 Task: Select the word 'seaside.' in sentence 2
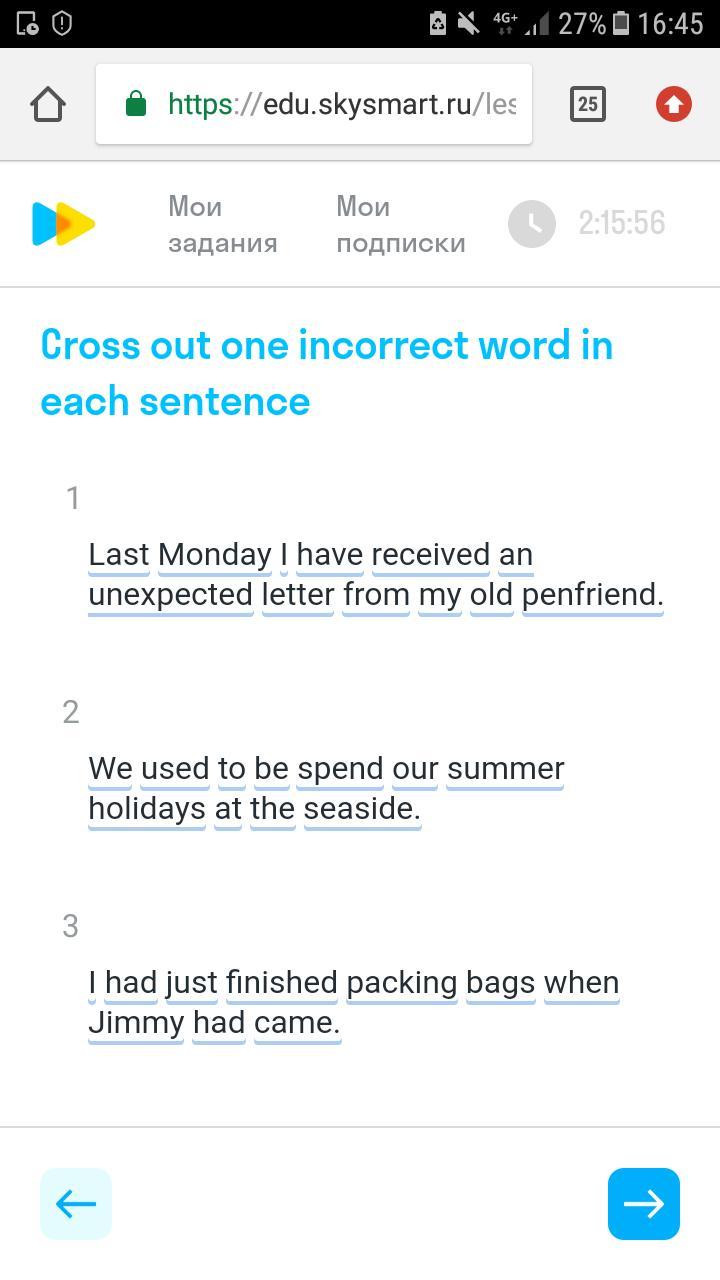pyautogui.click(x=362, y=809)
